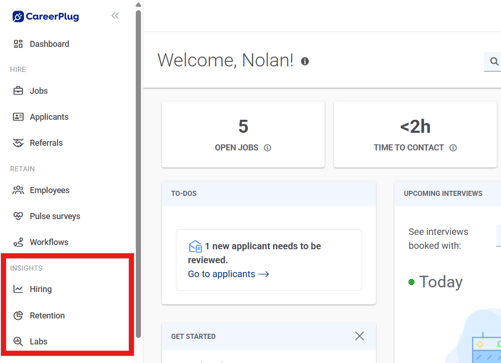The height and width of the screenshot is (363, 501).
Task: Open the Dashboard menu item
Action: [x=49, y=44]
